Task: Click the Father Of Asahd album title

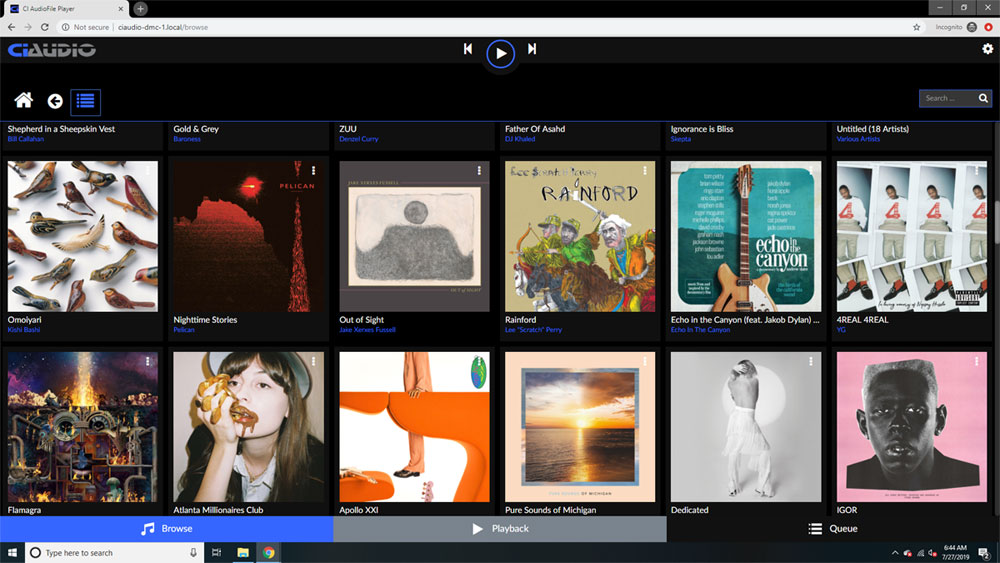Action: (x=534, y=129)
